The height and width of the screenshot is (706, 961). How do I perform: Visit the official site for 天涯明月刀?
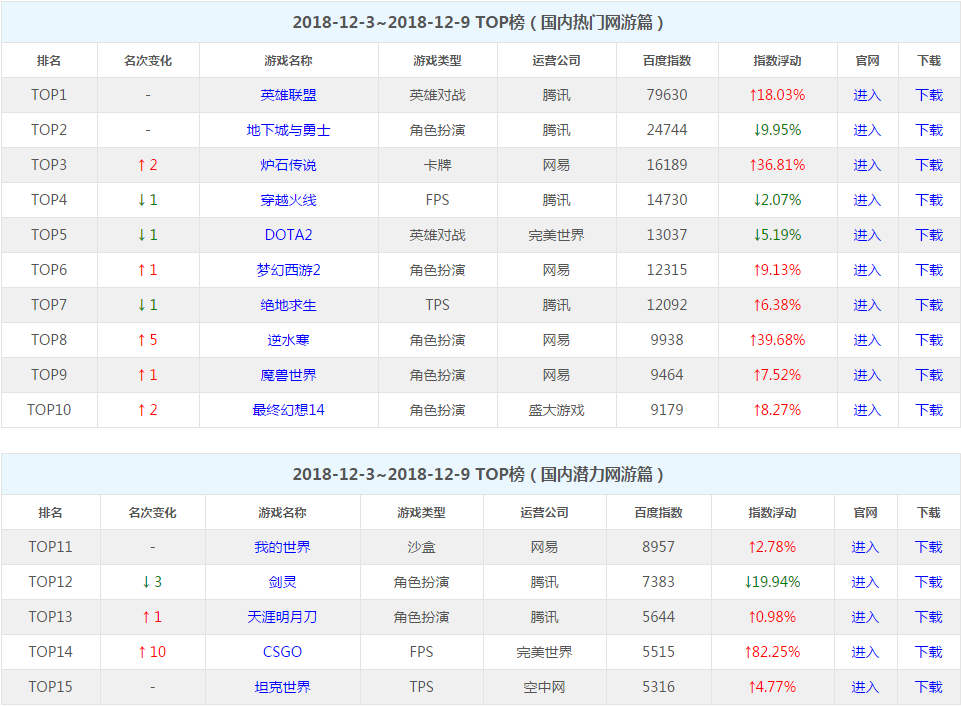point(865,617)
